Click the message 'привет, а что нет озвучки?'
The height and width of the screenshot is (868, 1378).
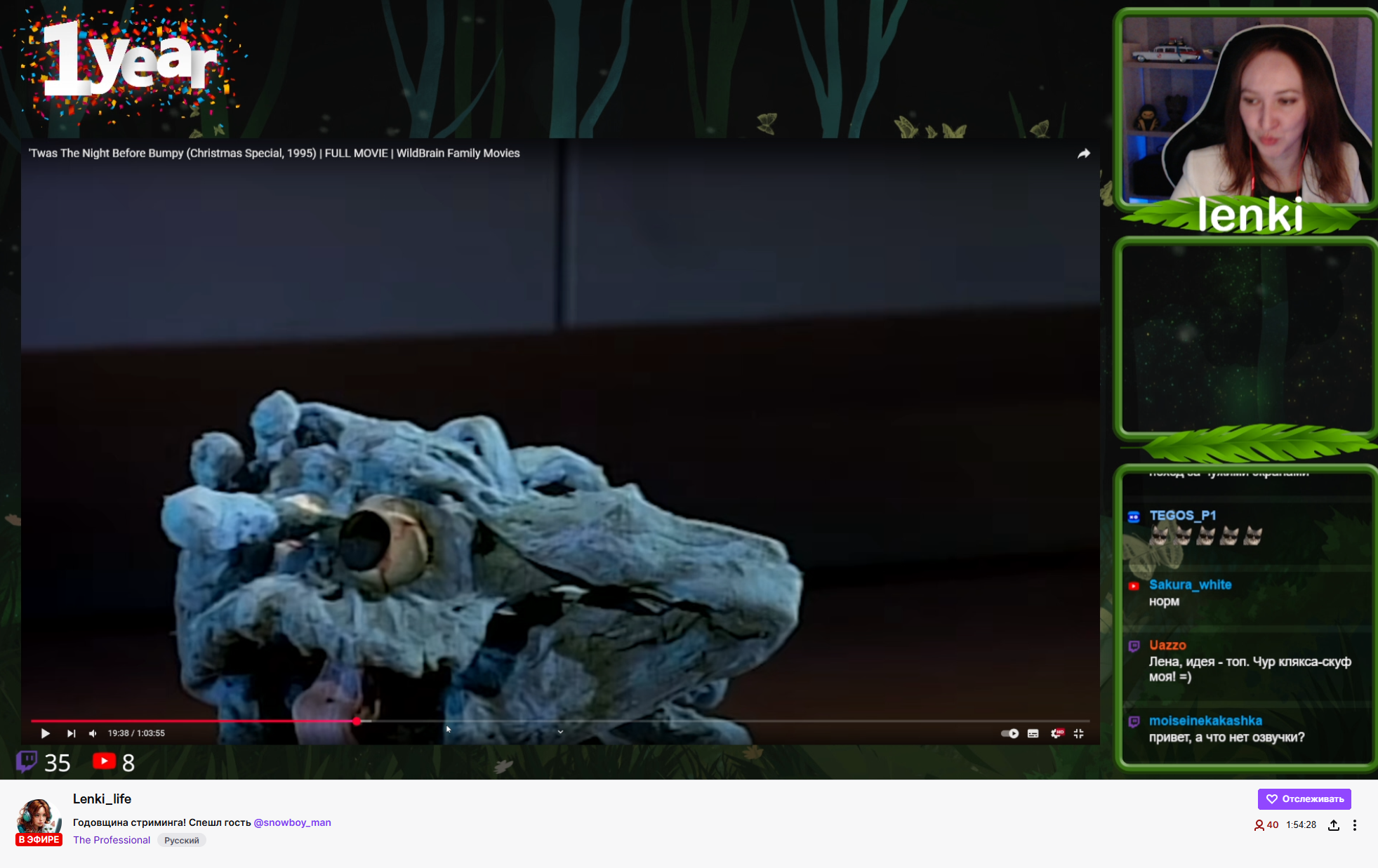pyautogui.click(x=1226, y=737)
